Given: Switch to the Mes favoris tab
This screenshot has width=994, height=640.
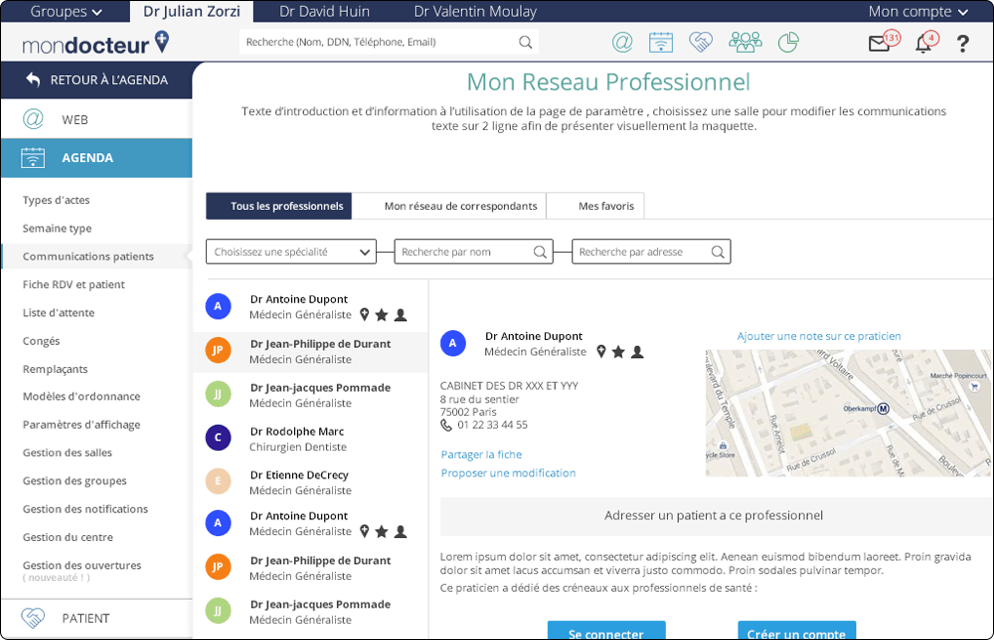Looking at the screenshot, I should [x=605, y=206].
